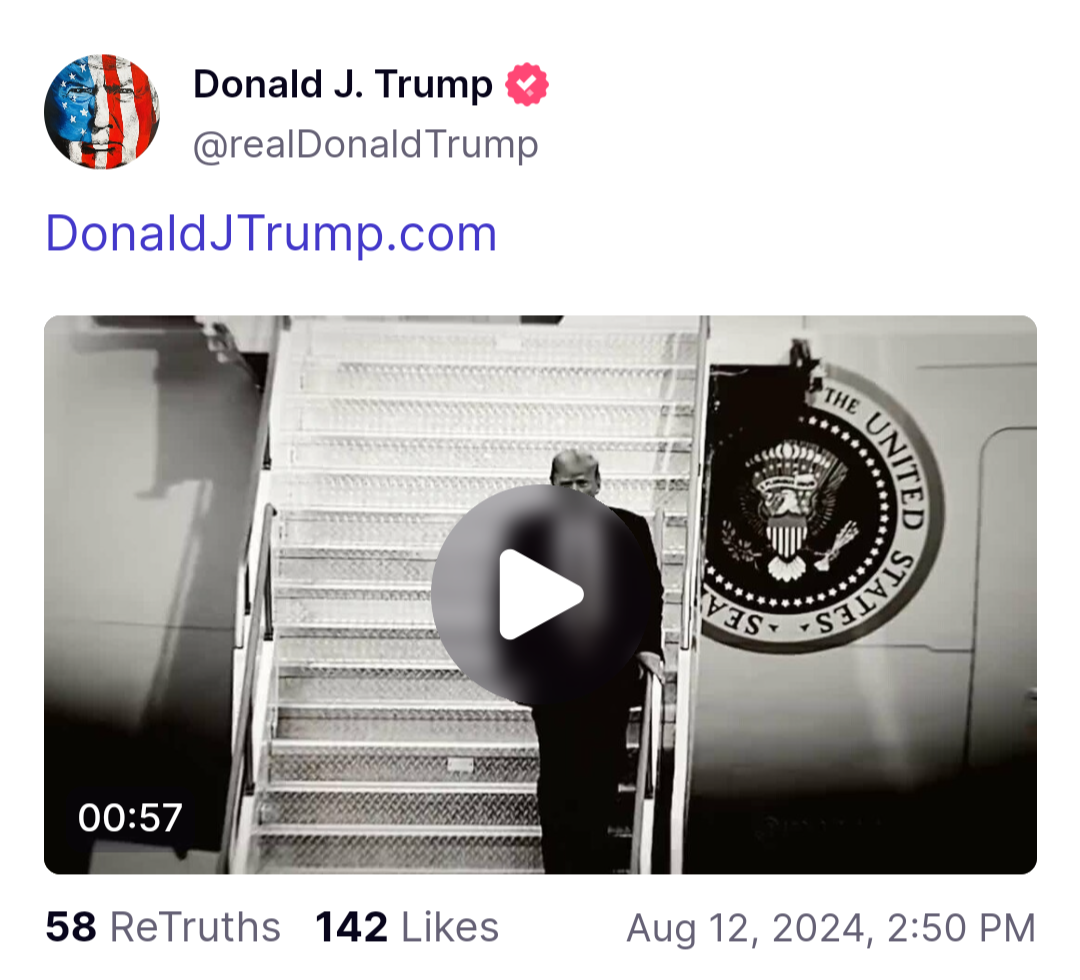Open the DonaldJTrump.com link

pyautogui.click(x=271, y=233)
